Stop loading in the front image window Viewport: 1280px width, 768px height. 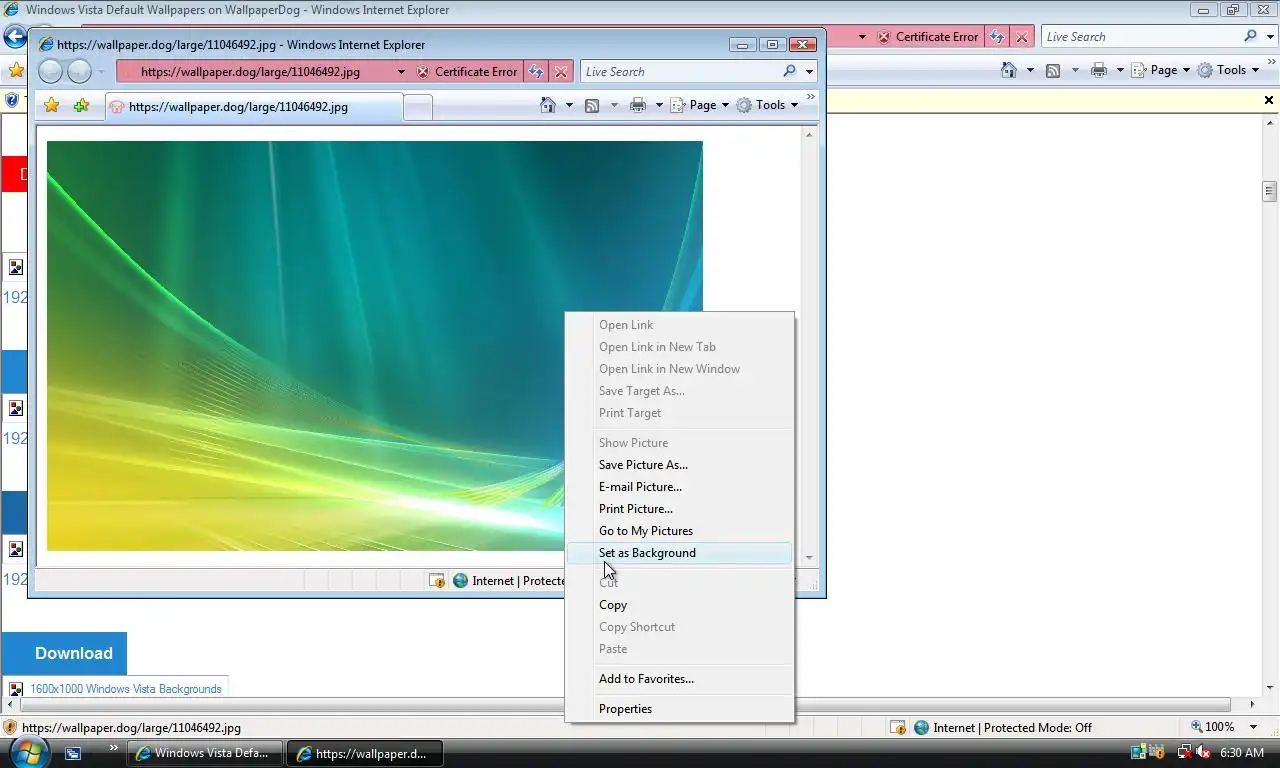pyautogui.click(x=561, y=72)
